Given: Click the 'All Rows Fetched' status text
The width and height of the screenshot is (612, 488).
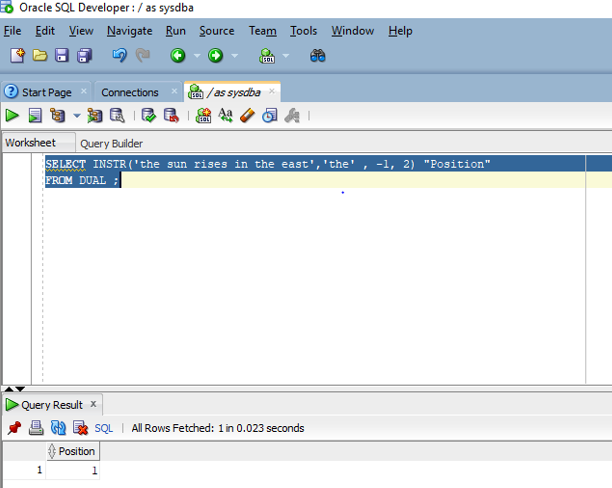Looking at the screenshot, I should pyautogui.click(x=217, y=428).
